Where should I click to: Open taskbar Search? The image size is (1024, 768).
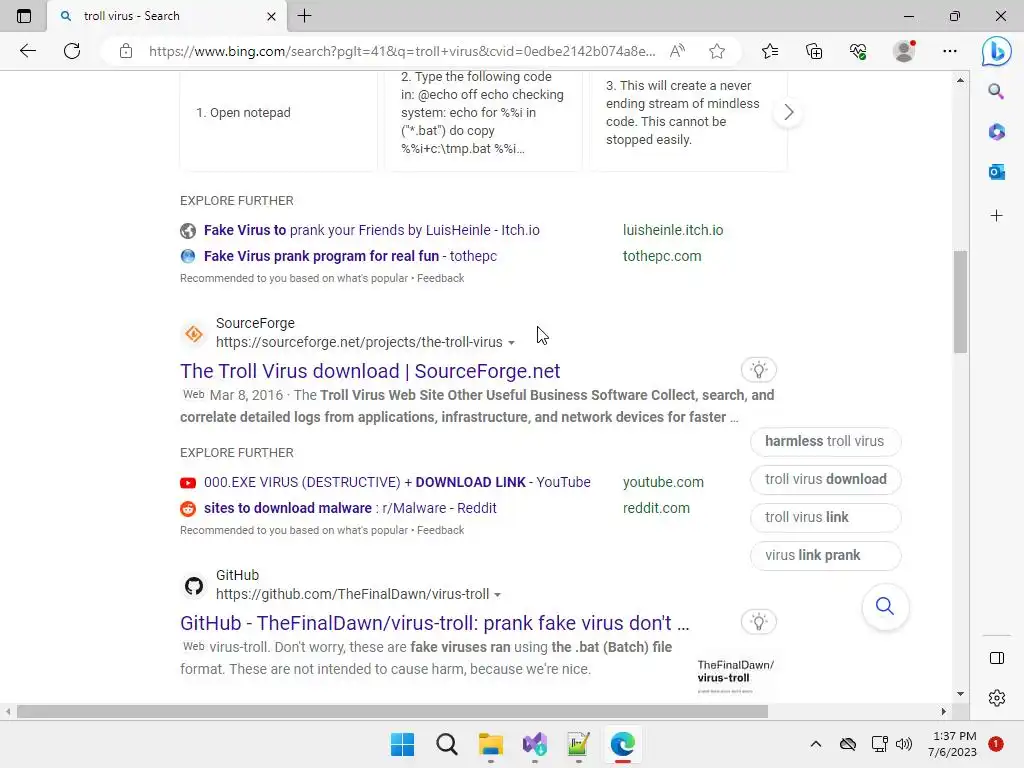point(447,744)
